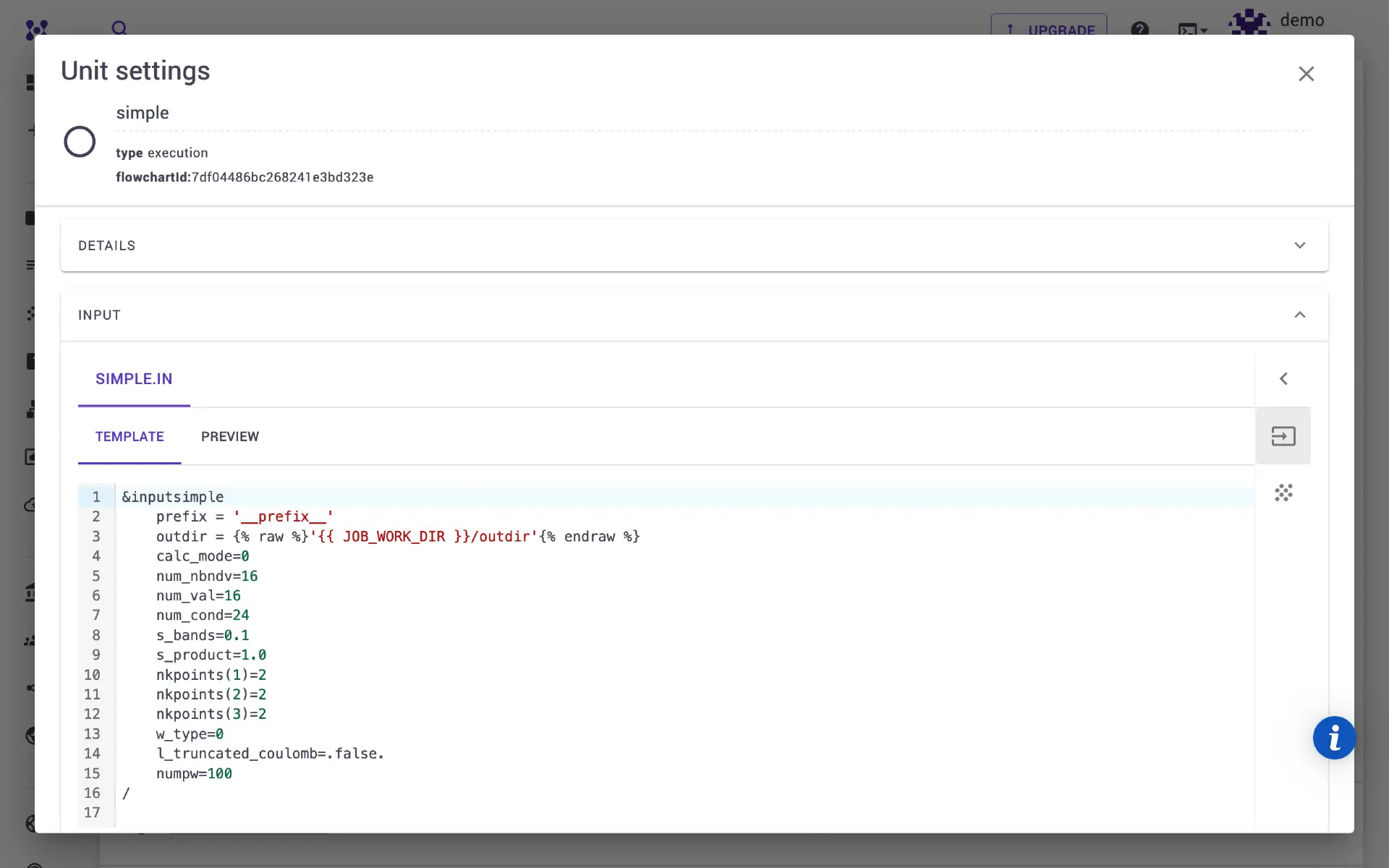This screenshot has width=1389, height=868.
Task: Switch input display to PREVIEW mode
Action: click(230, 436)
